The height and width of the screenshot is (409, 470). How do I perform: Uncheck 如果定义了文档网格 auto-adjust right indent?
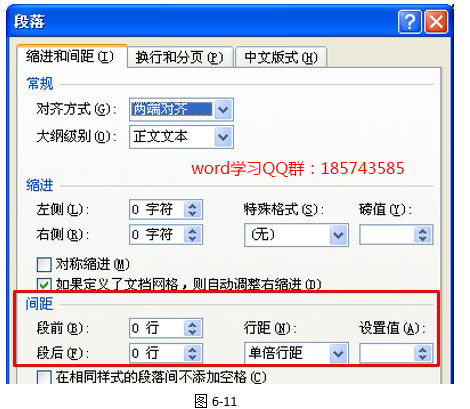(x=44, y=285)
